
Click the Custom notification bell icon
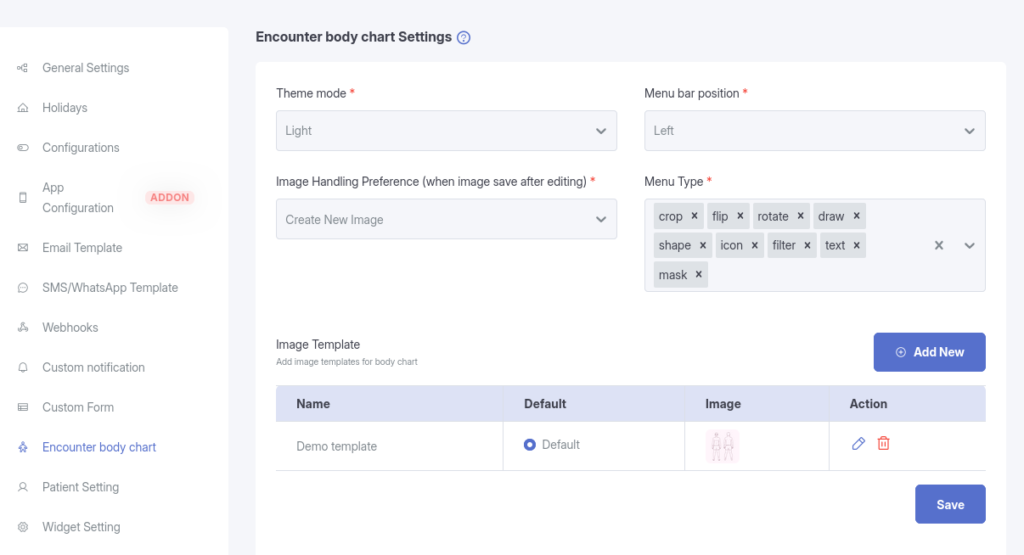(23, 368)
